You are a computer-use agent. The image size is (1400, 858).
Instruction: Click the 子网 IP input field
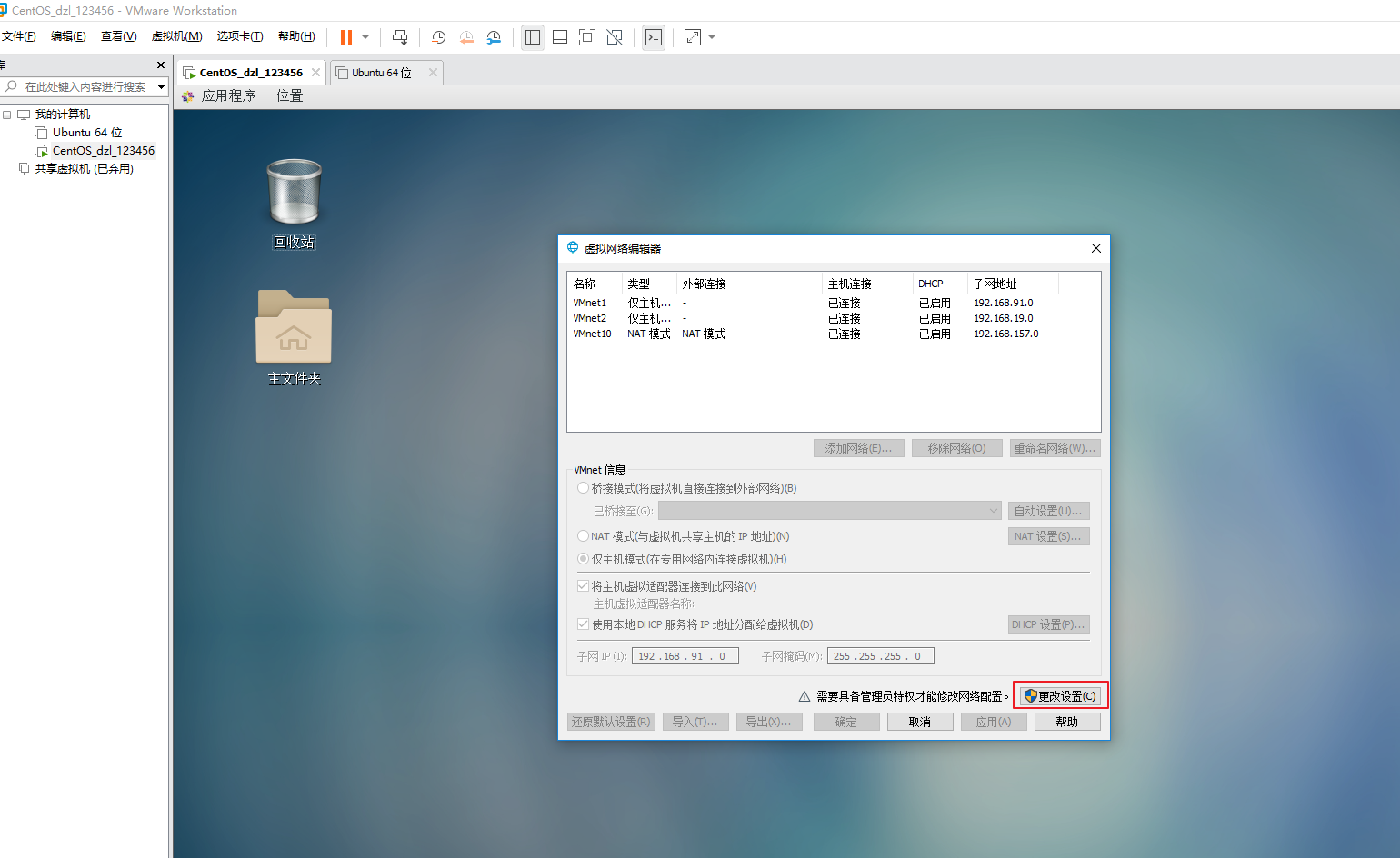[685, 656]
